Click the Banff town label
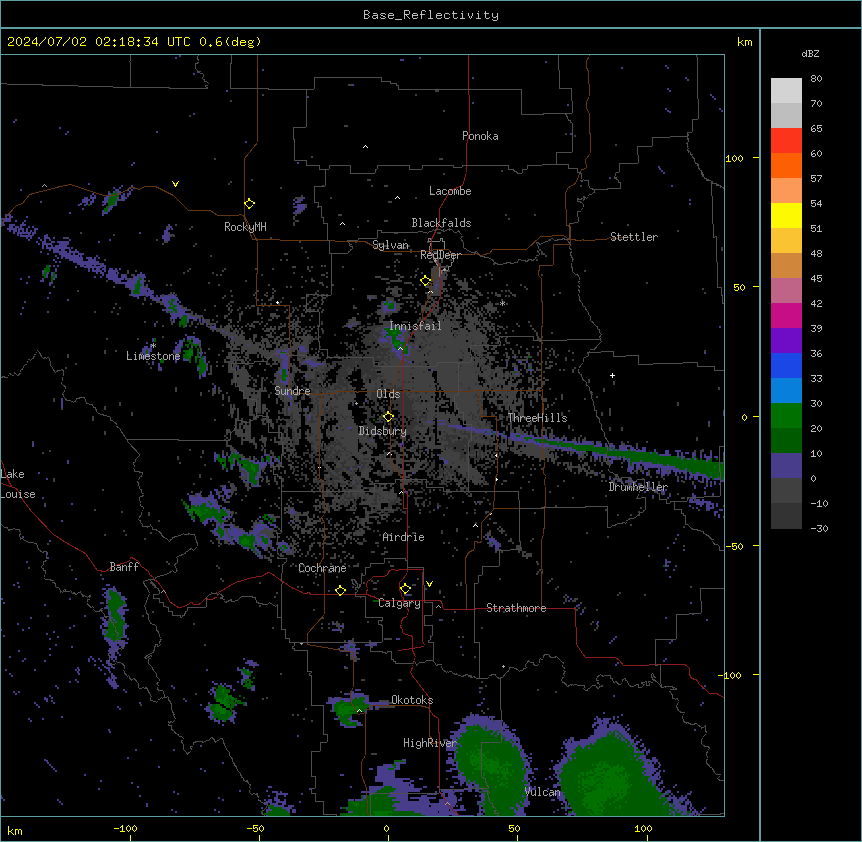The height and width of the screenshot is (842, 862). (x=124, y=567)
